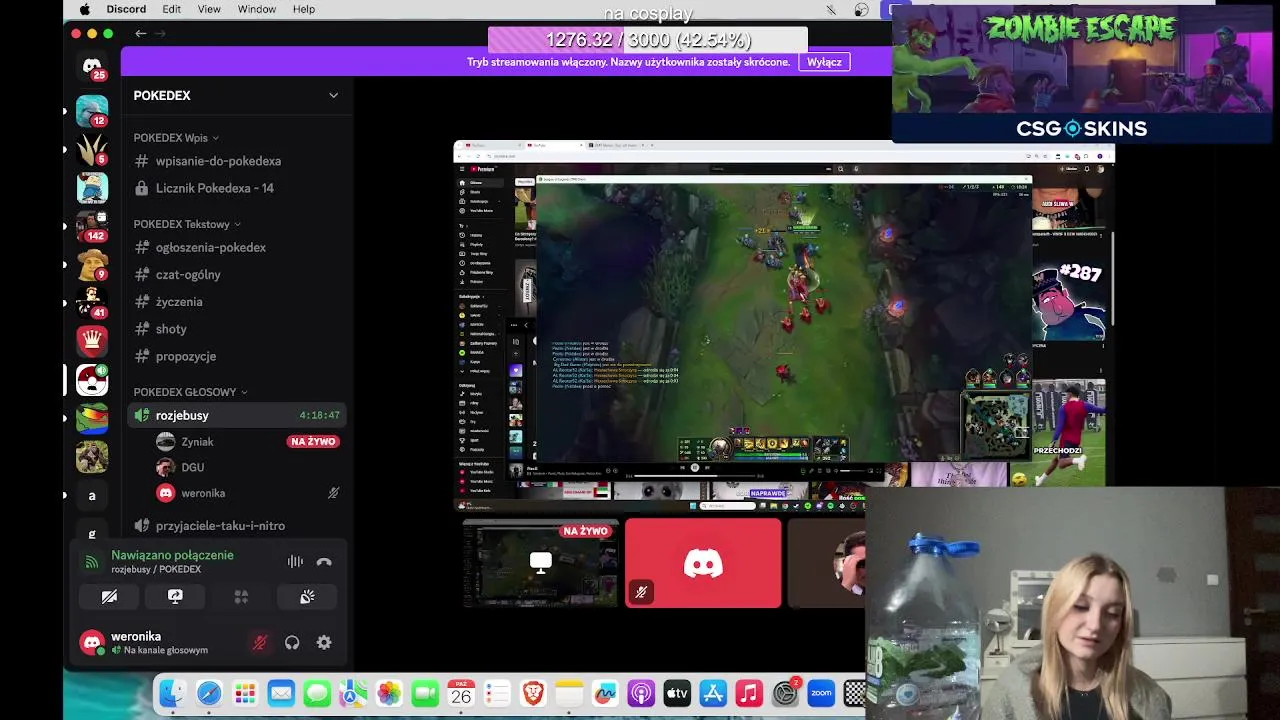Open Edit menu in menu bar
Image resolution: width=1280 pixels, height=720 pixels.
click(x=172, y=9)
